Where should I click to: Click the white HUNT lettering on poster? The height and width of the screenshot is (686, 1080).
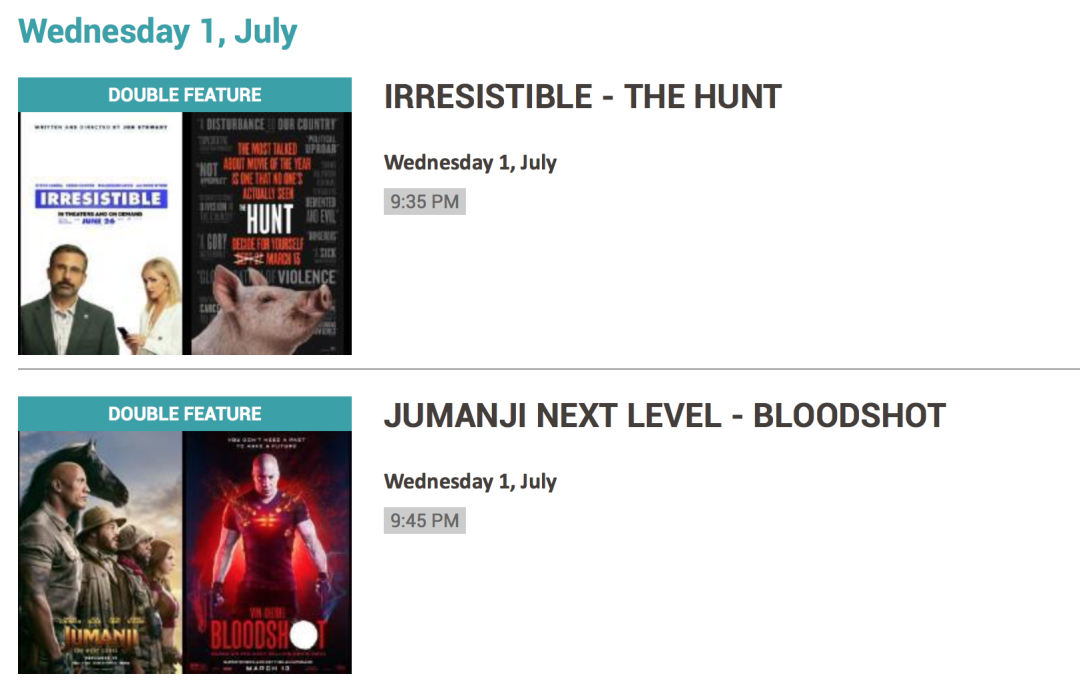click(x=269, y=219)
